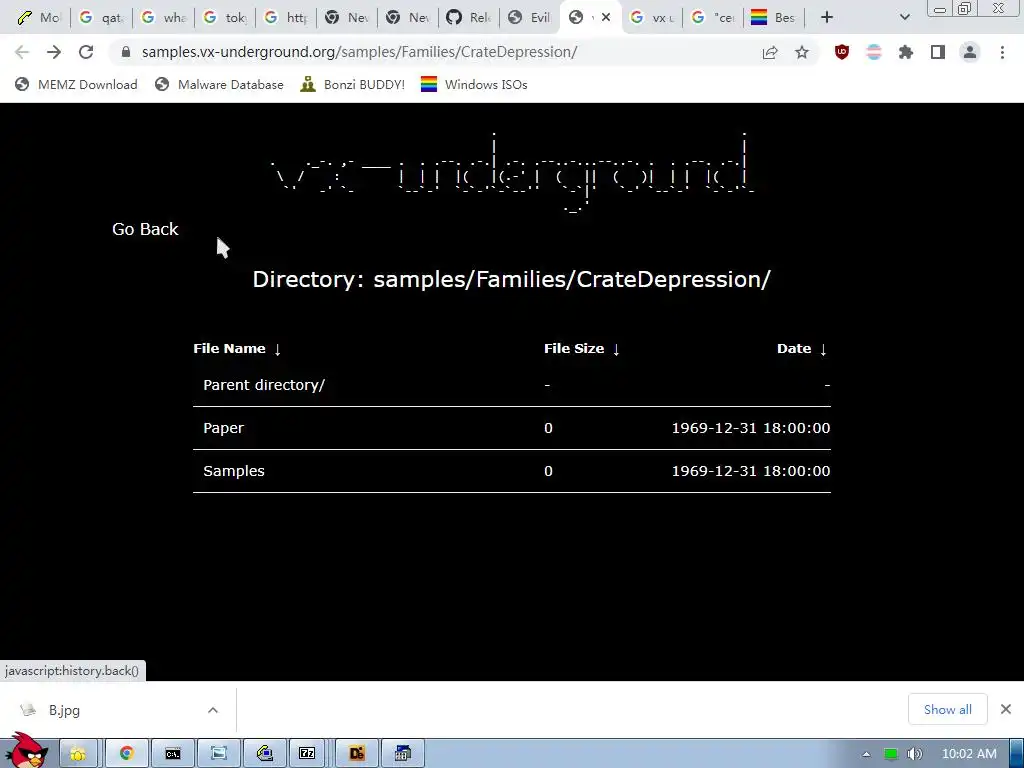Expand B.jpg download options chevron
Screen dimensions: 1024x768
pyautogui.click(x=213, y=710)
